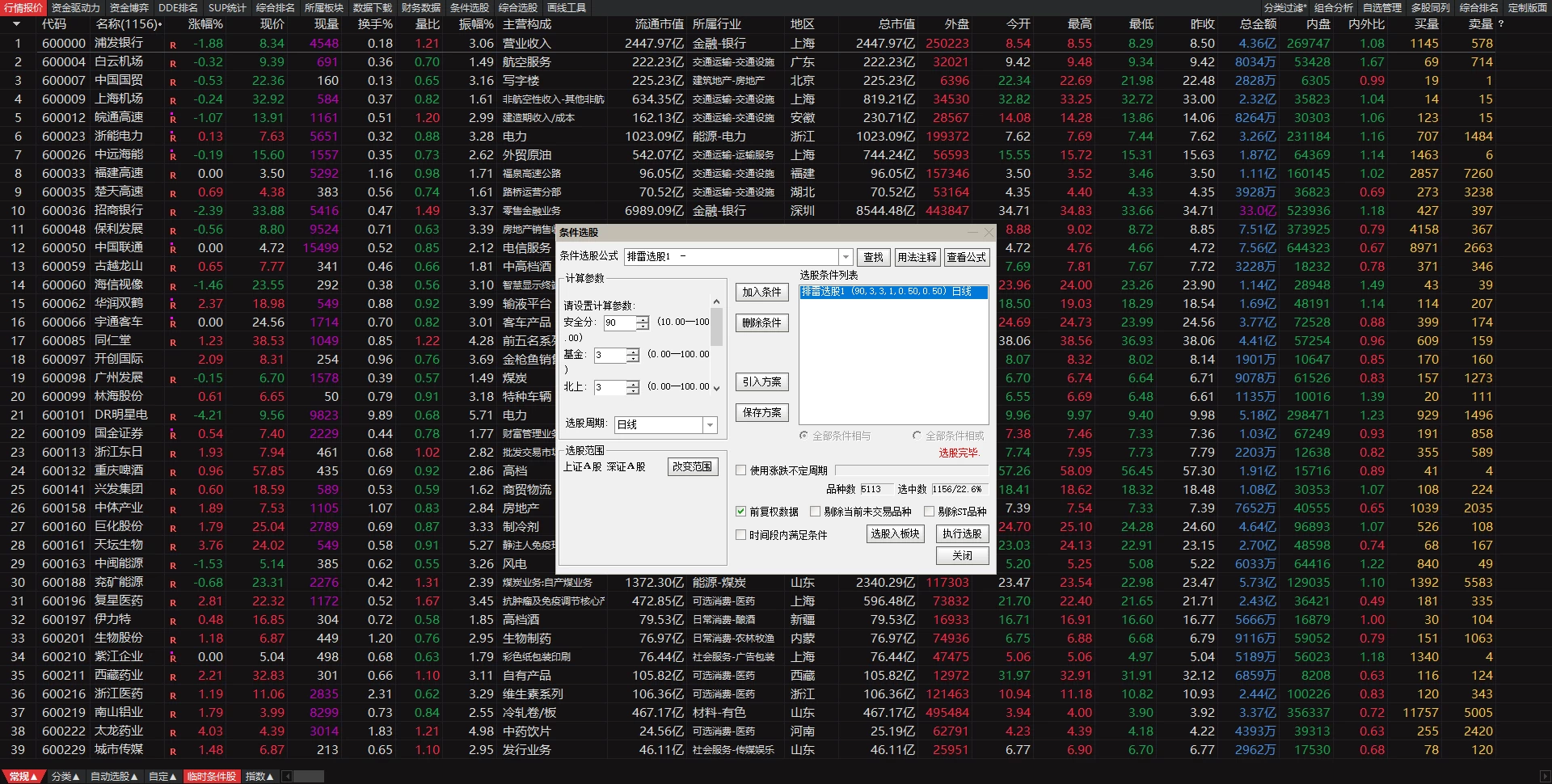The image size is (1552, 784).
Task: Click the R marker next to 招商银行
Action: [172, 212]
